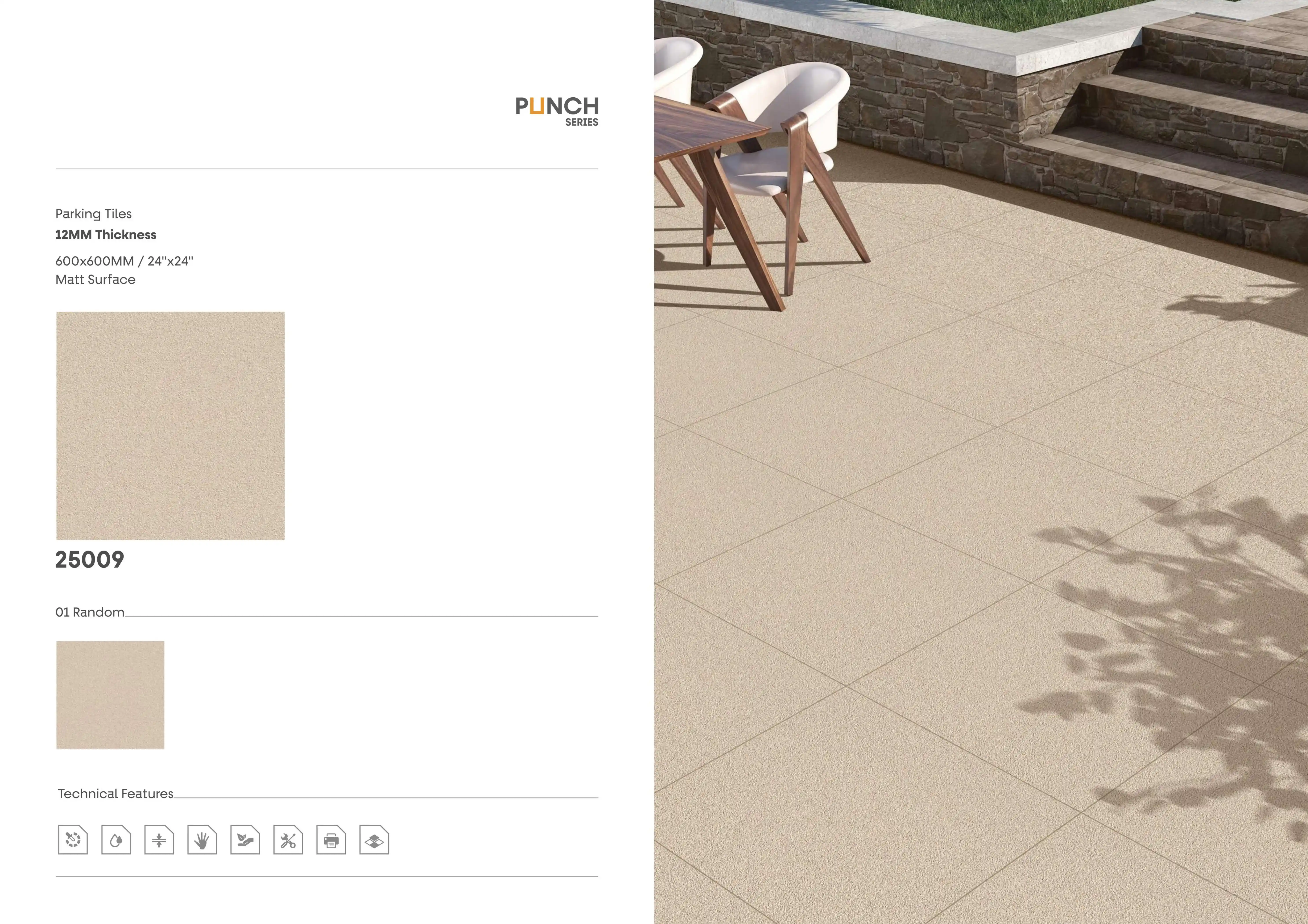Screen dimensions: 1308x924
Task: Select the large 25009 tile swatch
Action: tap(170, 426)
